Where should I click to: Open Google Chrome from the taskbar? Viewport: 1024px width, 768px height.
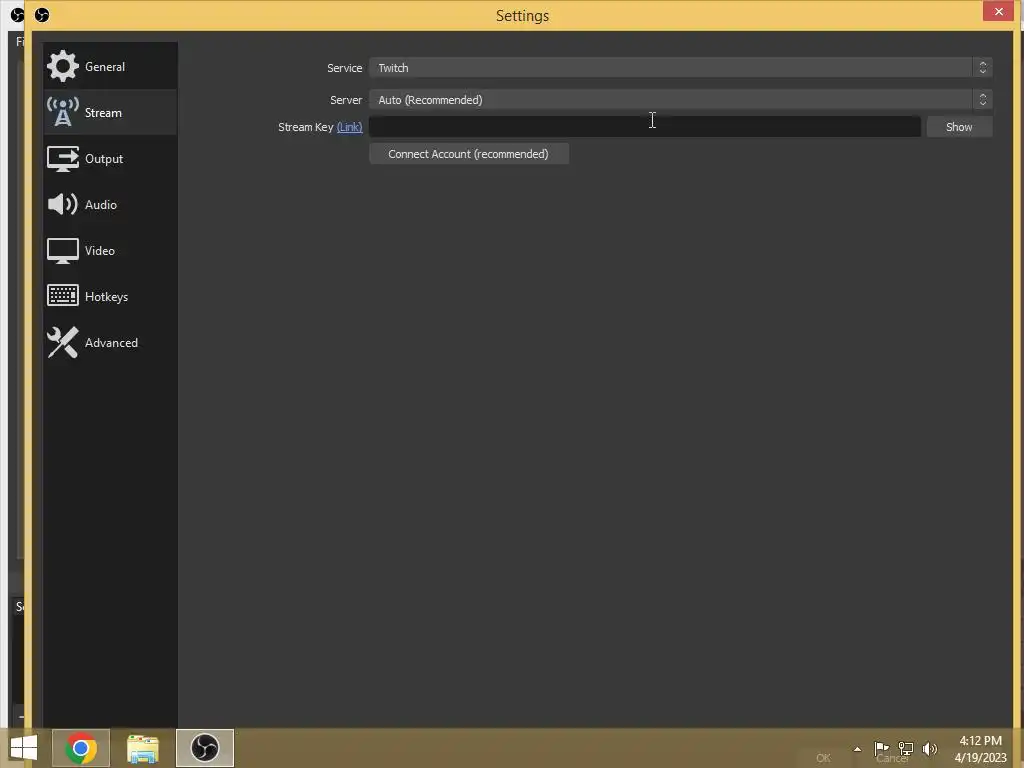(x=81, y=748)
